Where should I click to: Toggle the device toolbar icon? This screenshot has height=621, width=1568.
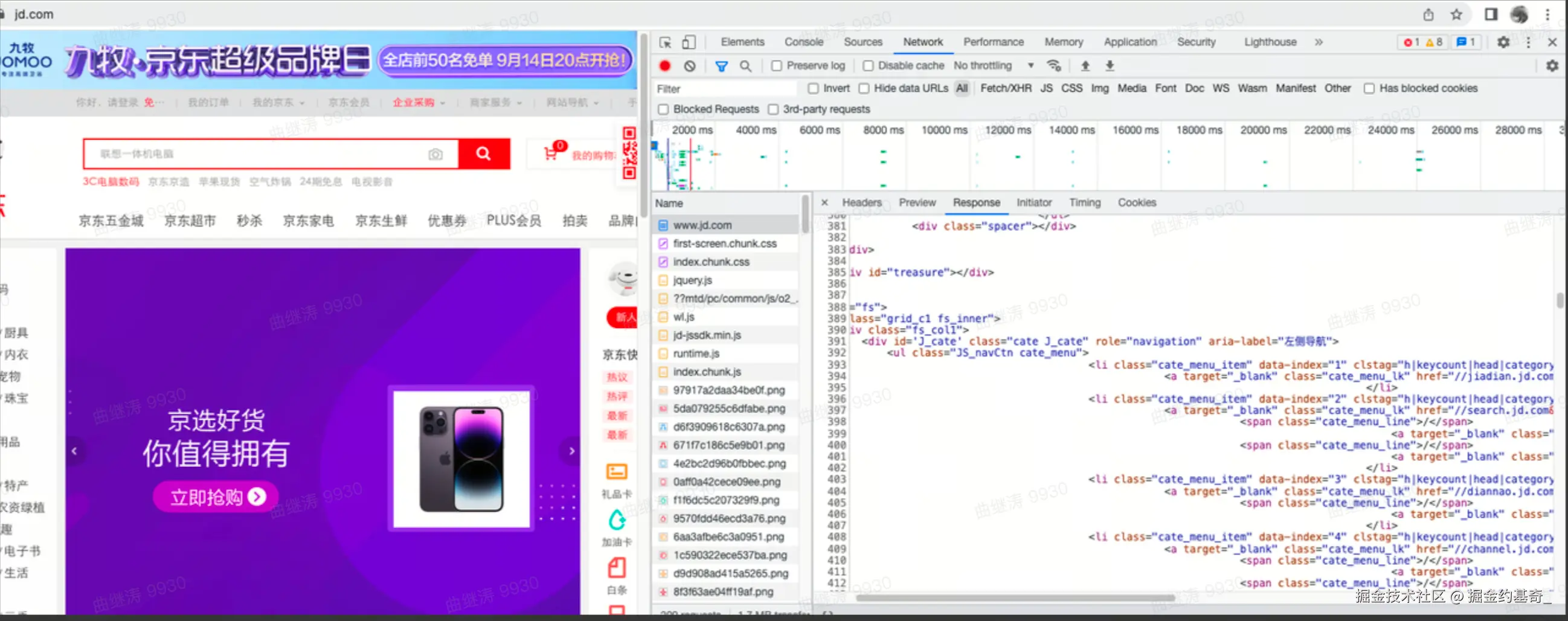(x=689, y=42)
